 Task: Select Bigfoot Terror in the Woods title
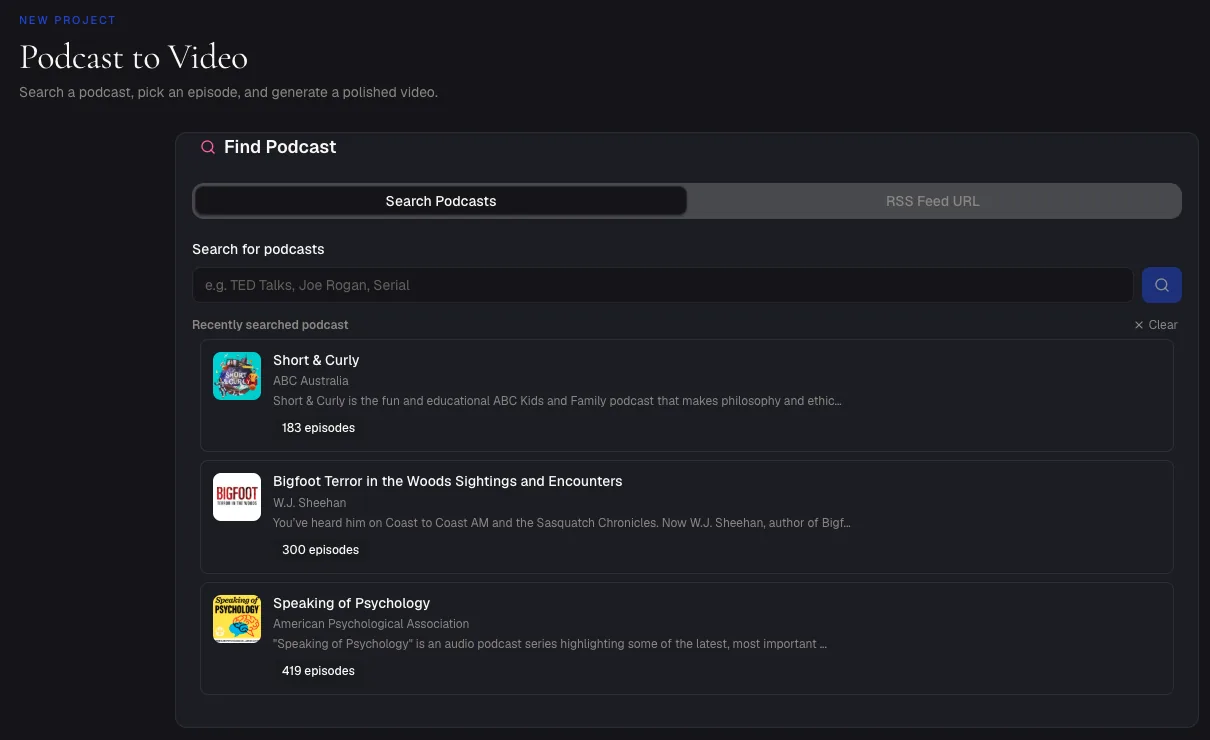pyautogui.click(x=448, y=481)
